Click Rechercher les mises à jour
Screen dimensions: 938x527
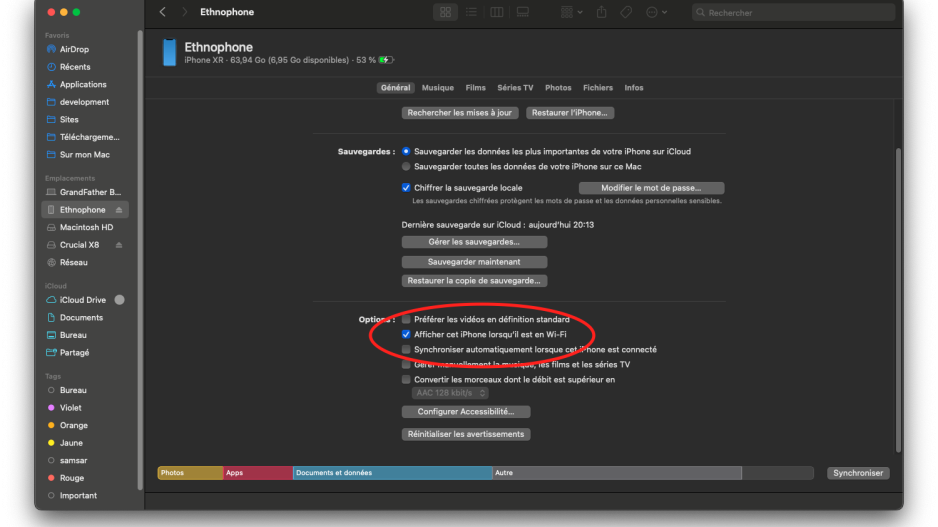[459, 112]
